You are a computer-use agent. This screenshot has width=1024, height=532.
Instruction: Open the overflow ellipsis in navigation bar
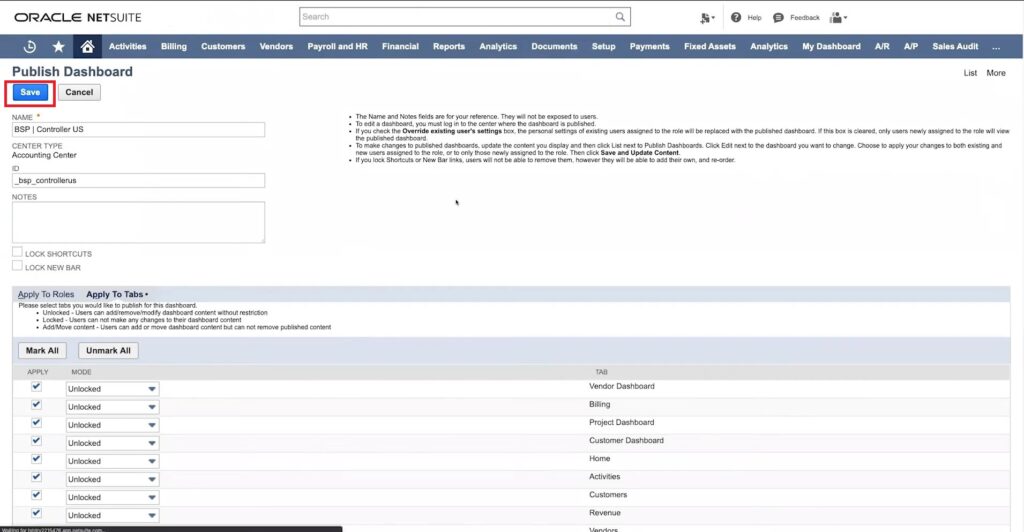point(996,46)
